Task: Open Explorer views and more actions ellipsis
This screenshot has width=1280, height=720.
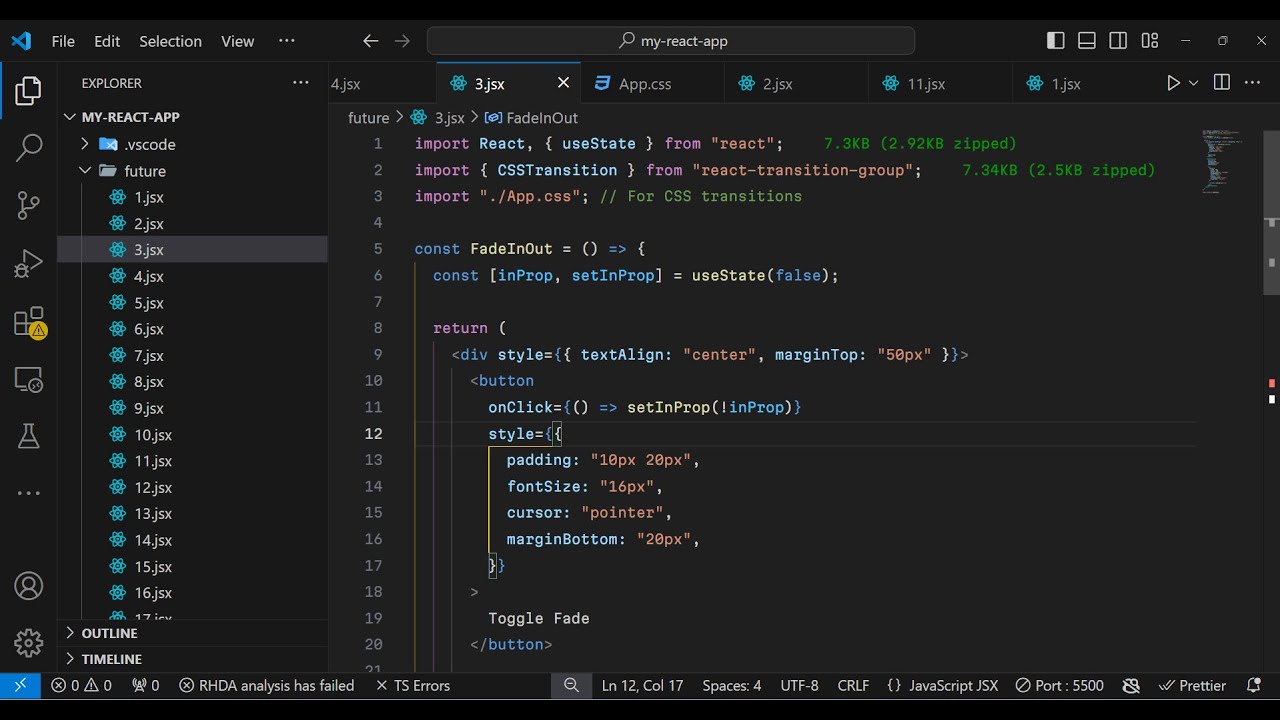Action: pyautogui.click(x=301, y=83)
